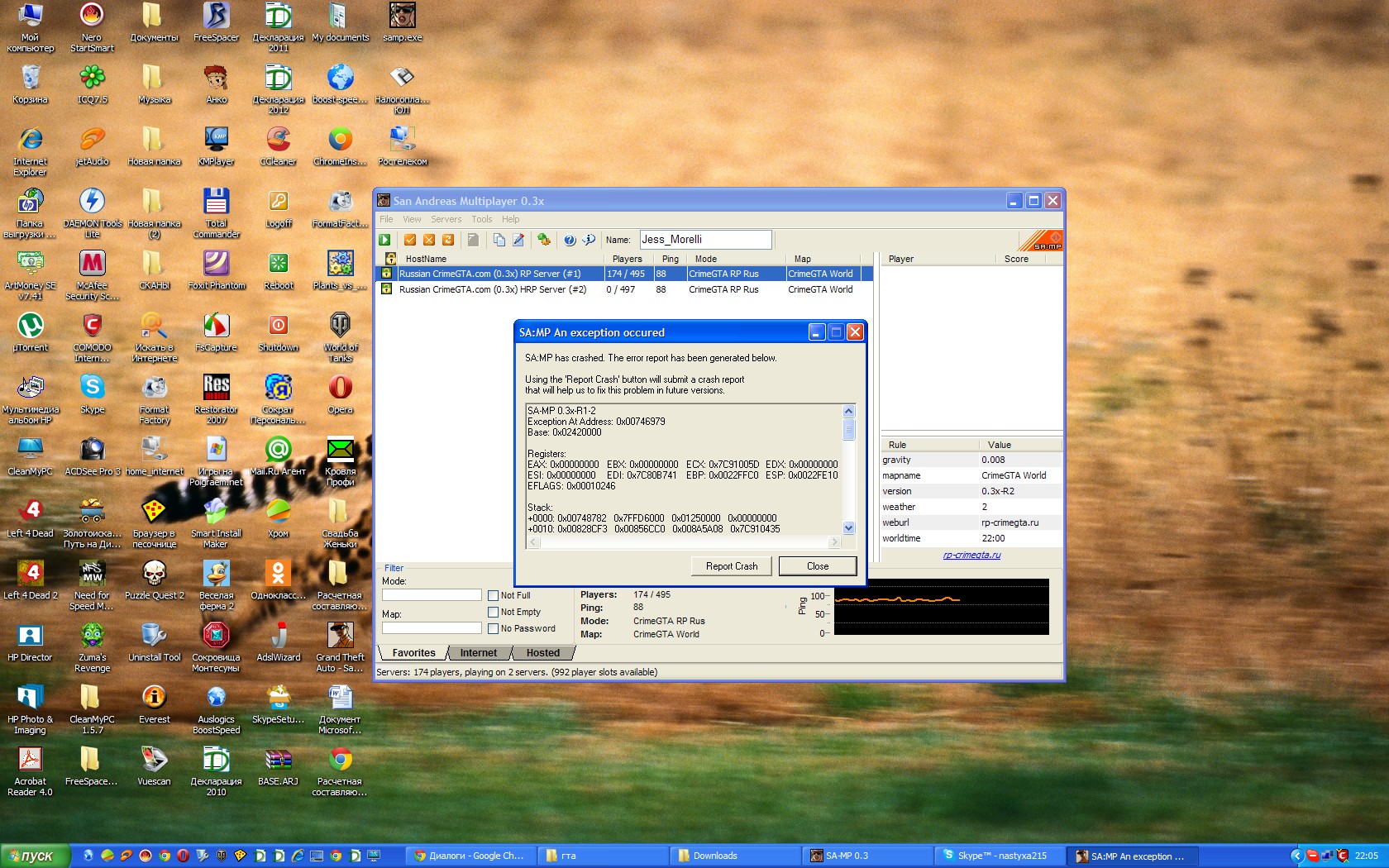Open the Help menu in SA-MP
Image resolution: width=1389 pixels, height=868 pixels.
tap(510, 219)
